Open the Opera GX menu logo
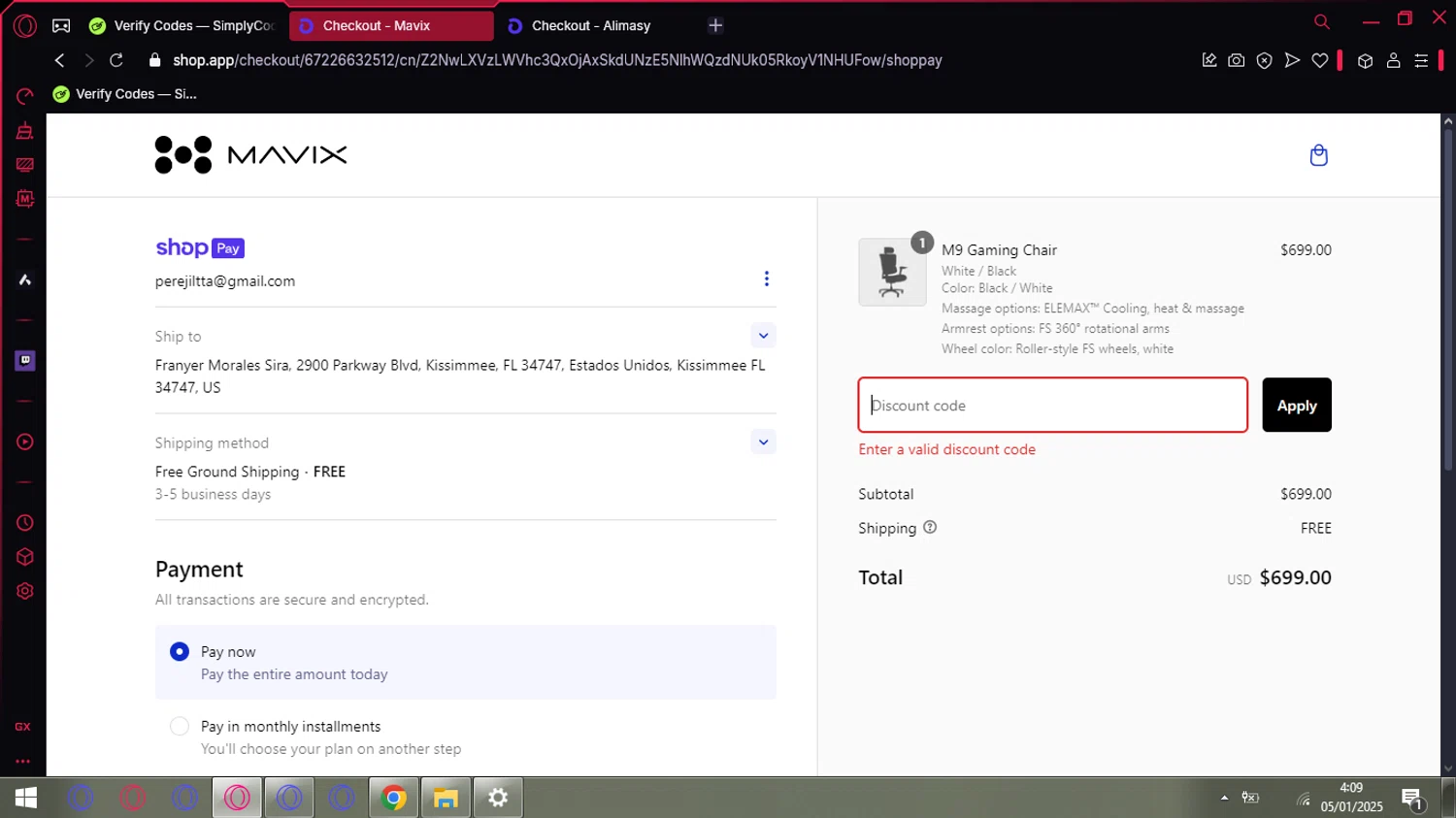The image size is (1456, 818). pos(25,26)
